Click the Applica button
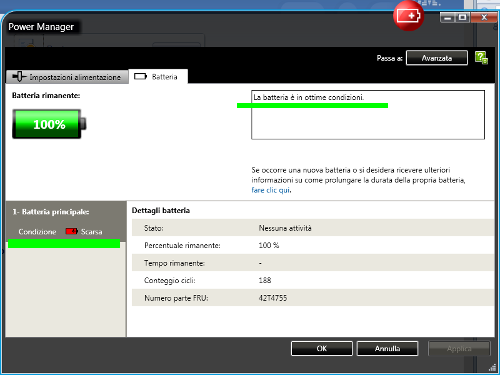 (459, 348)
